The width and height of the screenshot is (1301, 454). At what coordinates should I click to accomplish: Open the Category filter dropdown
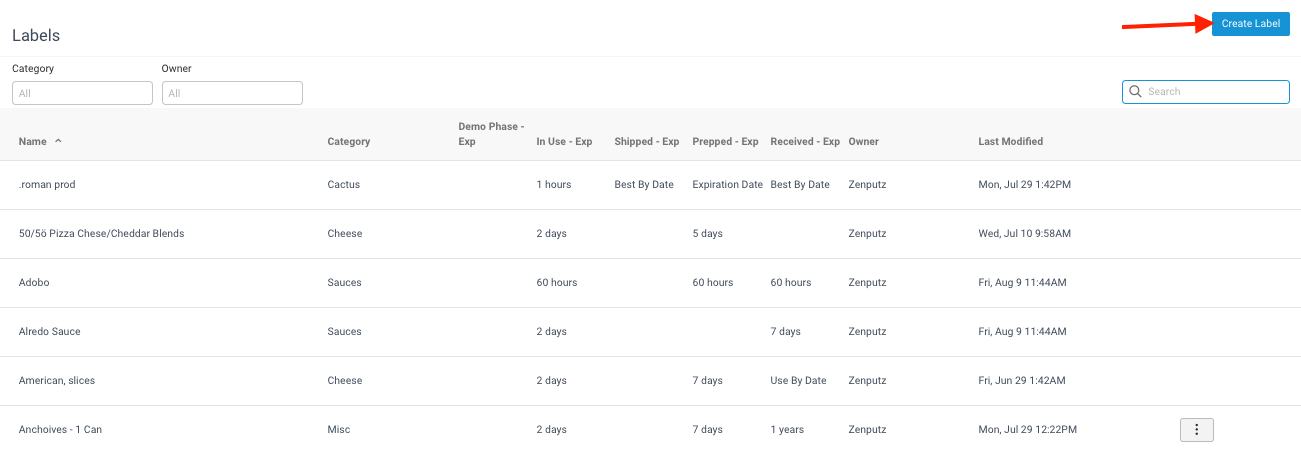coord(82,93)
